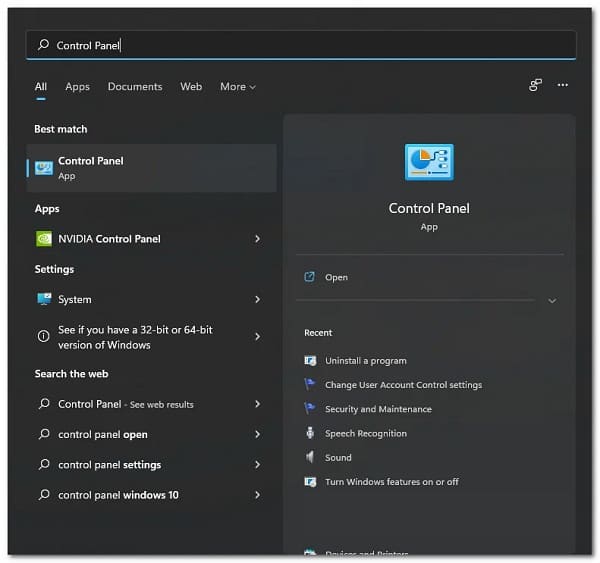The height and width of the screenshot is (563, 600).
Task: Click the flag icon for Change User Account Control
Action: click(x=310, y=384)
